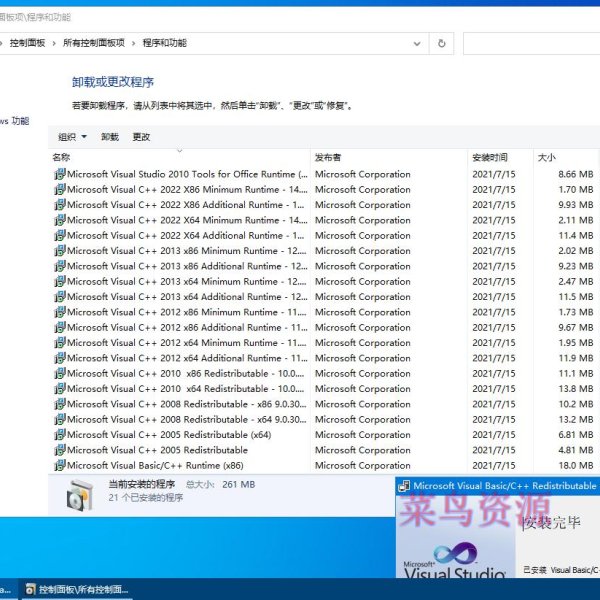Open the Windows 功能 sidebar link

pyautogui.click(x=15, y=121)
